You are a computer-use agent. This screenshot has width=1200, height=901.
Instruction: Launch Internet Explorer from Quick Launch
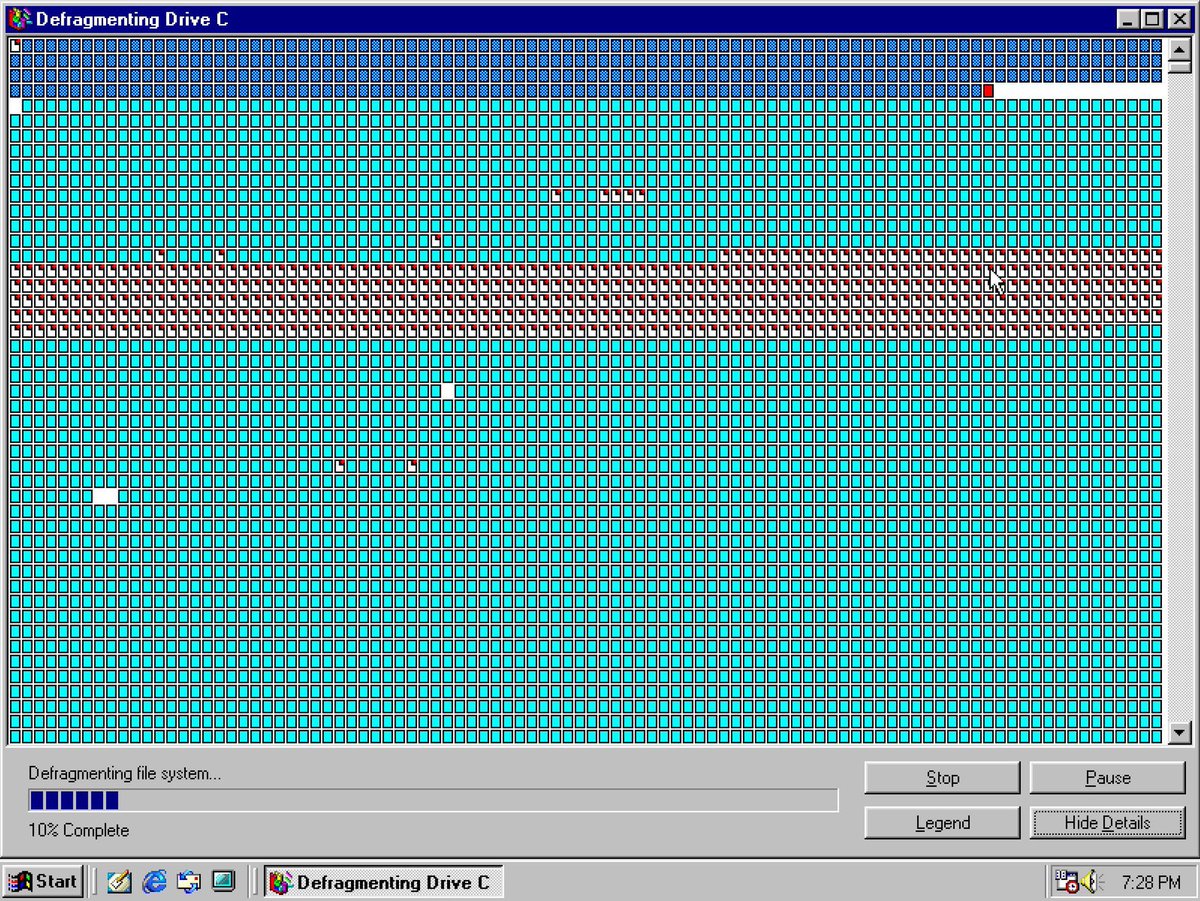pos(154,881)
